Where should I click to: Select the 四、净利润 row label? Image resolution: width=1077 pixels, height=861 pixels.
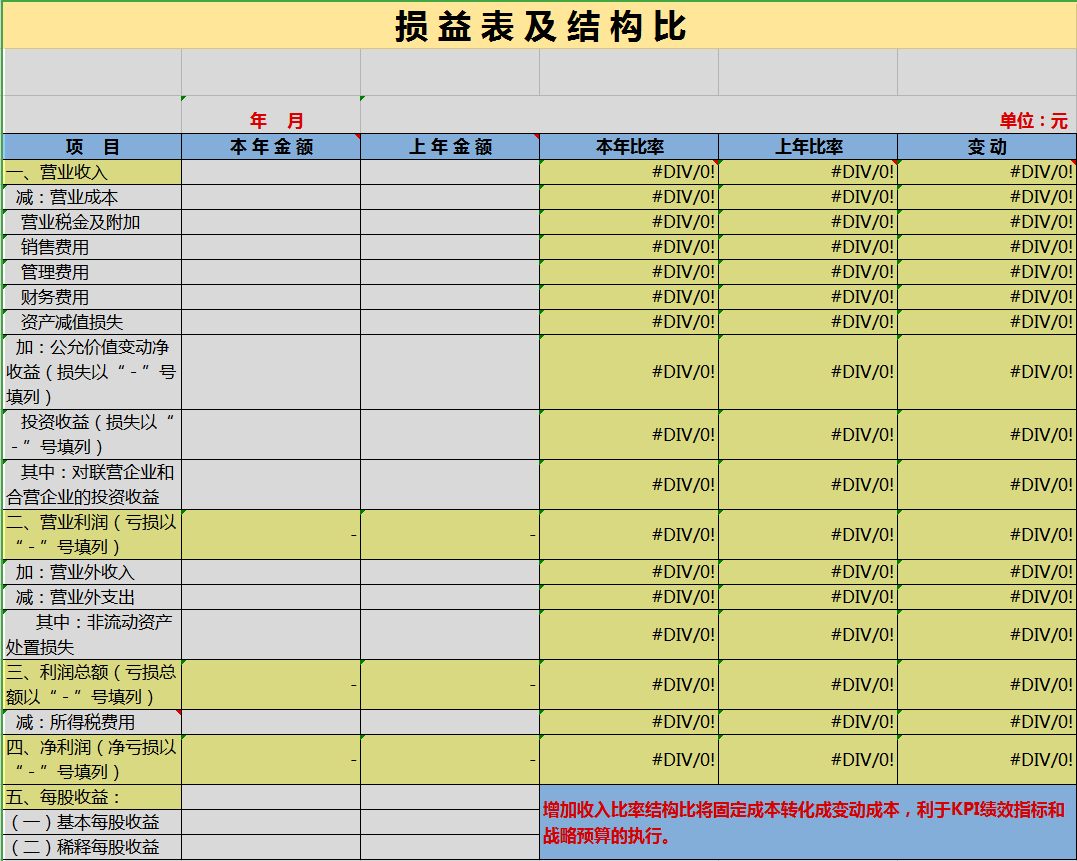(x=92, y=759)
